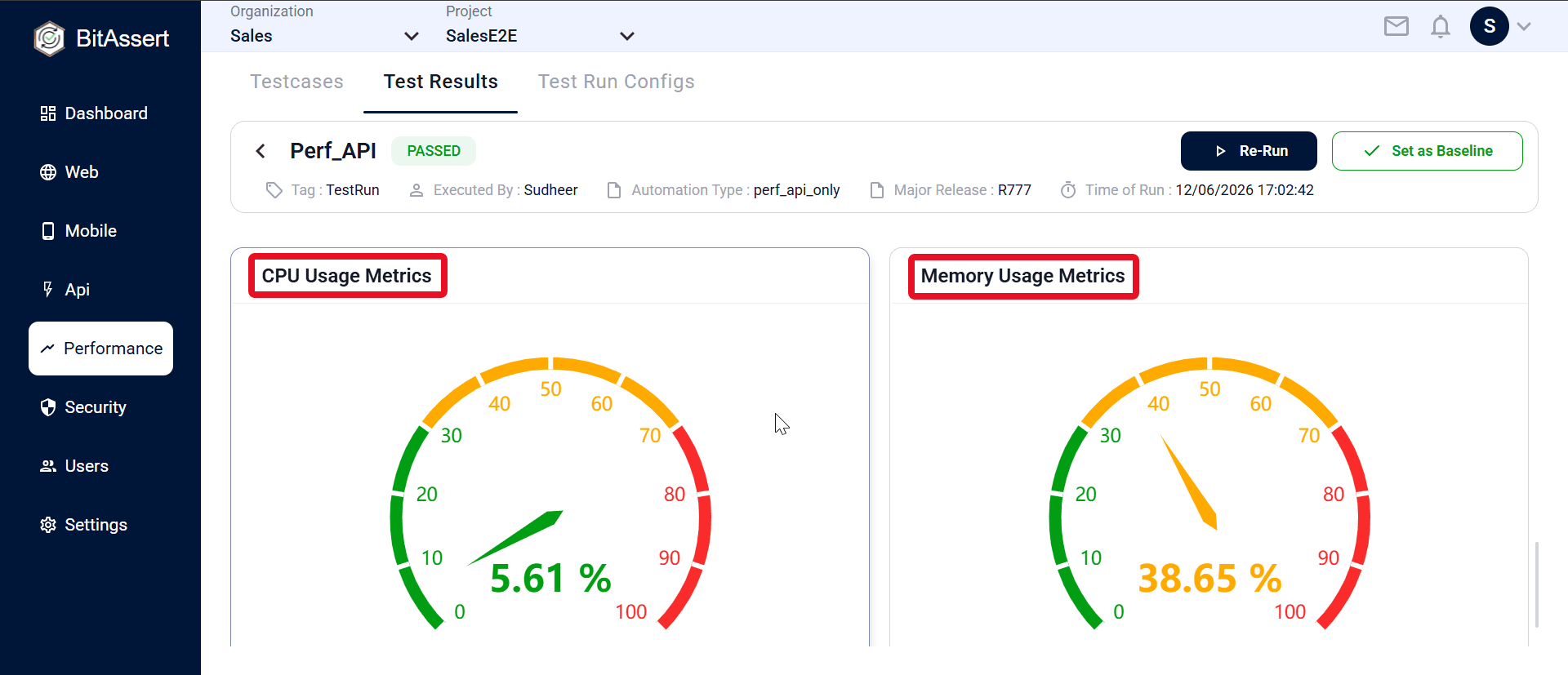Click the Memory Usage Metrics heading
The image size is (1568, 675).
[x=1022, y=276]
